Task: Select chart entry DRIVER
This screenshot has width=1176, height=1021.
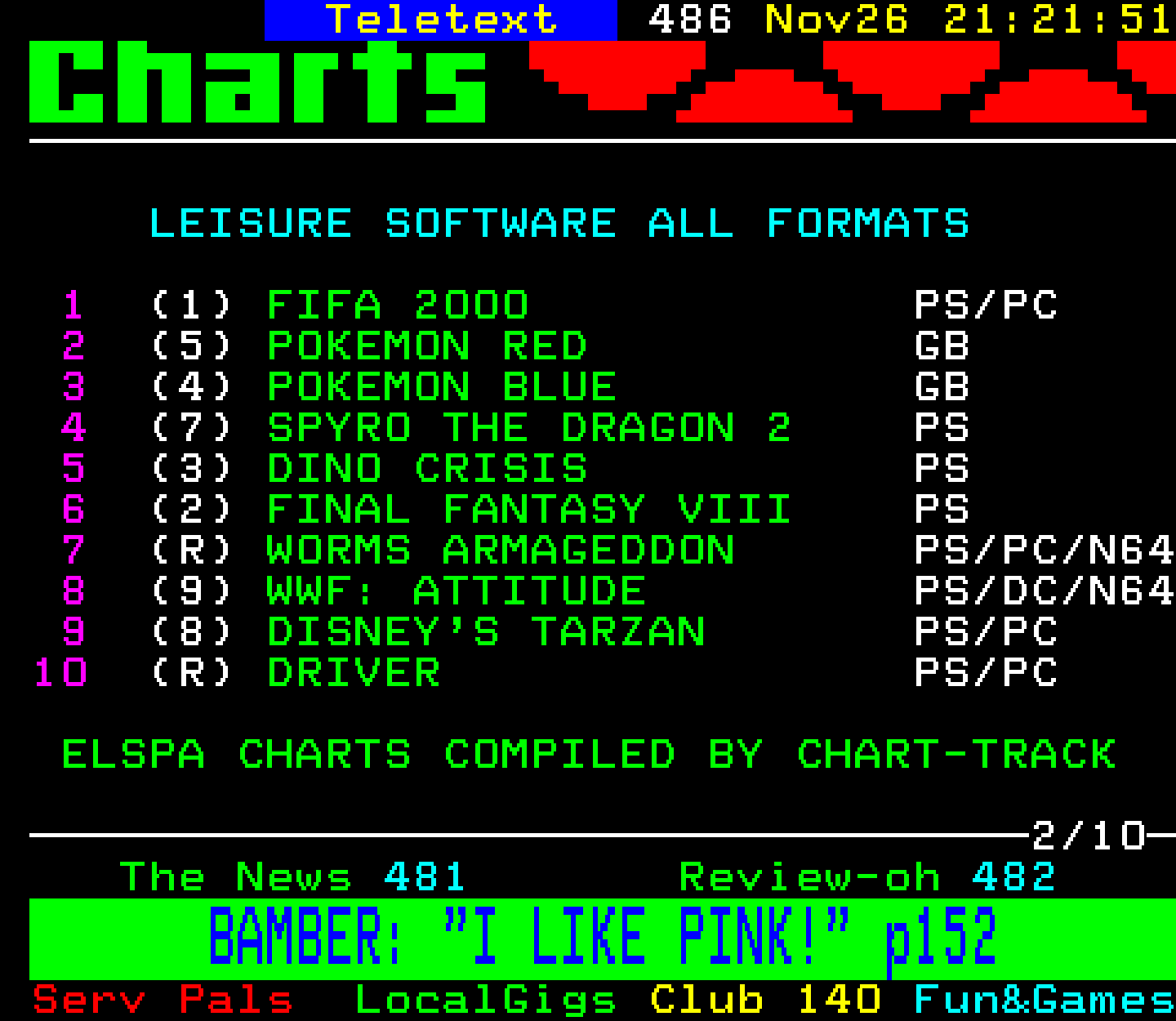Action: [354, 673]
